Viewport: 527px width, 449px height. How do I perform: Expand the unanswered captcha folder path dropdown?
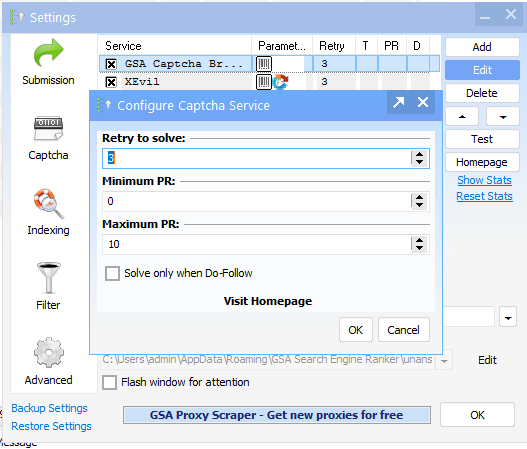[444, 361]
